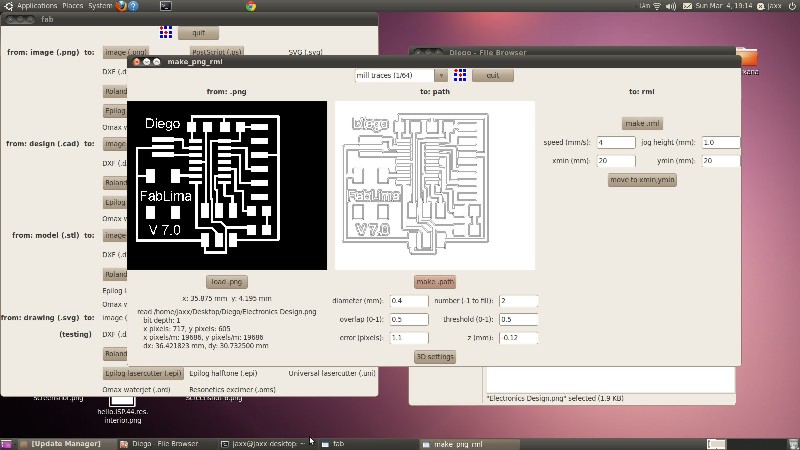This screenshot has height=450, width=800.
Task: Edit the diameter (mm) field
Action: pos(409,301)
